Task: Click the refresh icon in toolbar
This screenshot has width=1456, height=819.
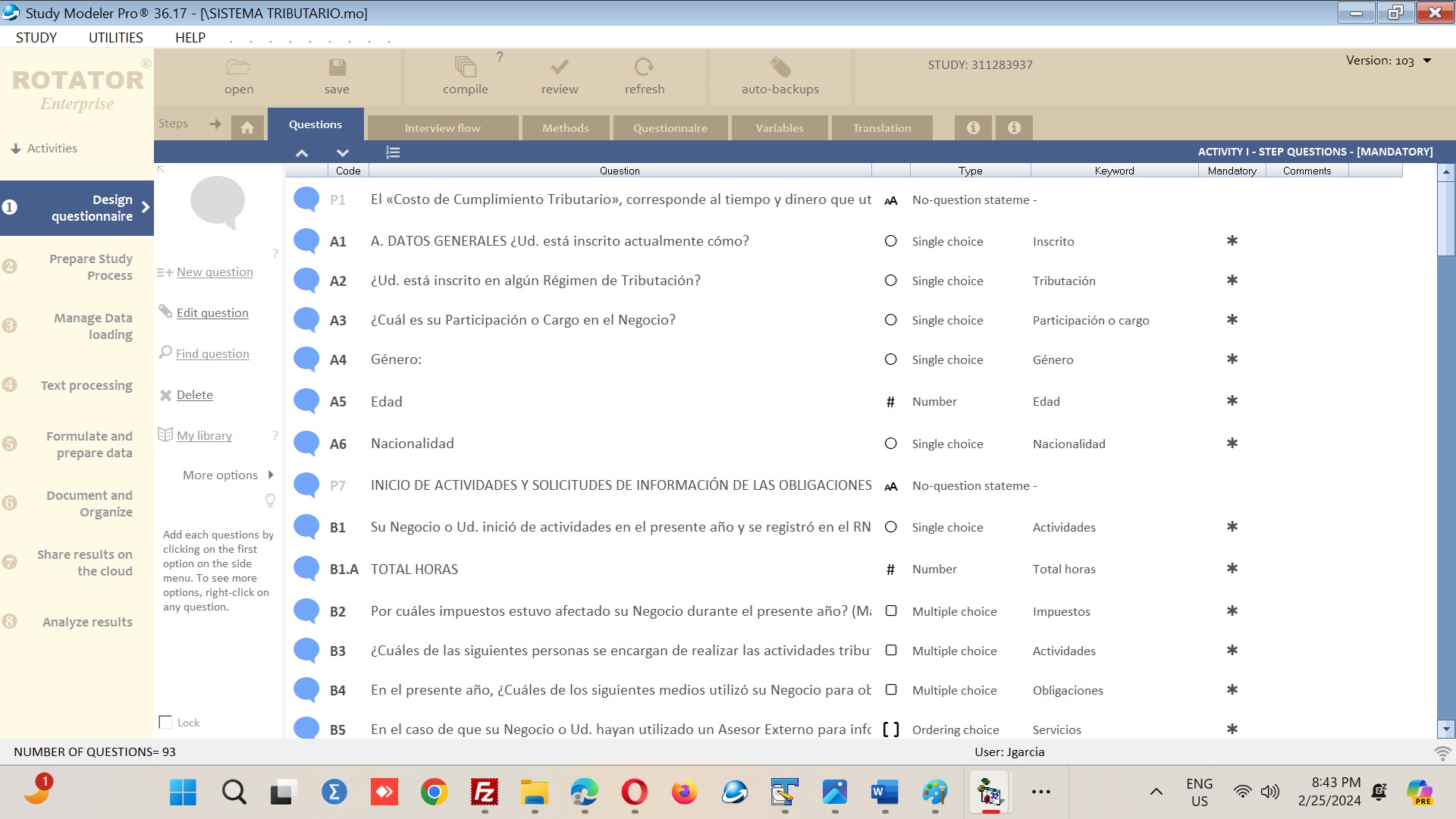Action: click(x=644, y=67)
